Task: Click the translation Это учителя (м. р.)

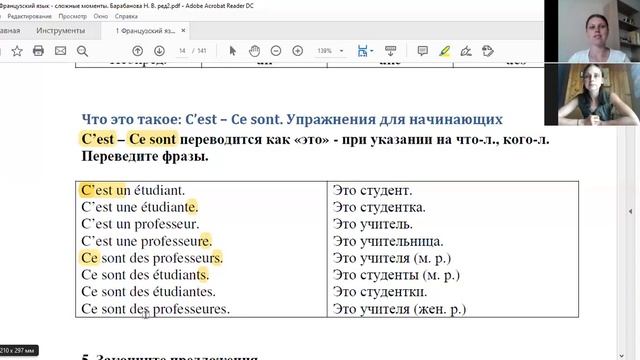Action: (x=392, y=258)
